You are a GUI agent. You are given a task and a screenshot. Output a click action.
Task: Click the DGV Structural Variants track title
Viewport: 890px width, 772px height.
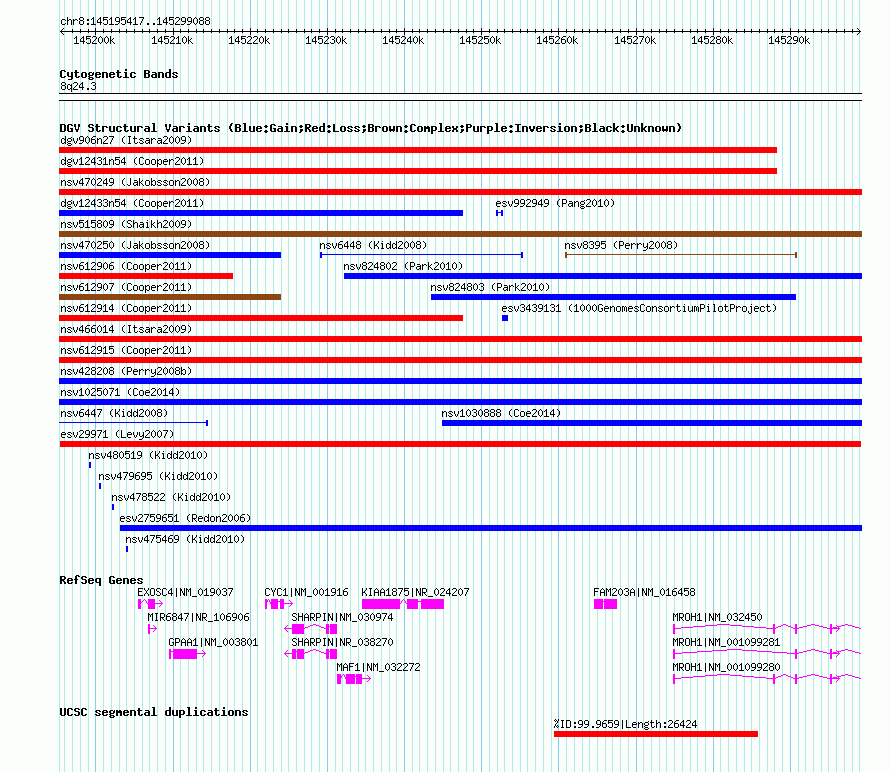[x=371, y=128]
